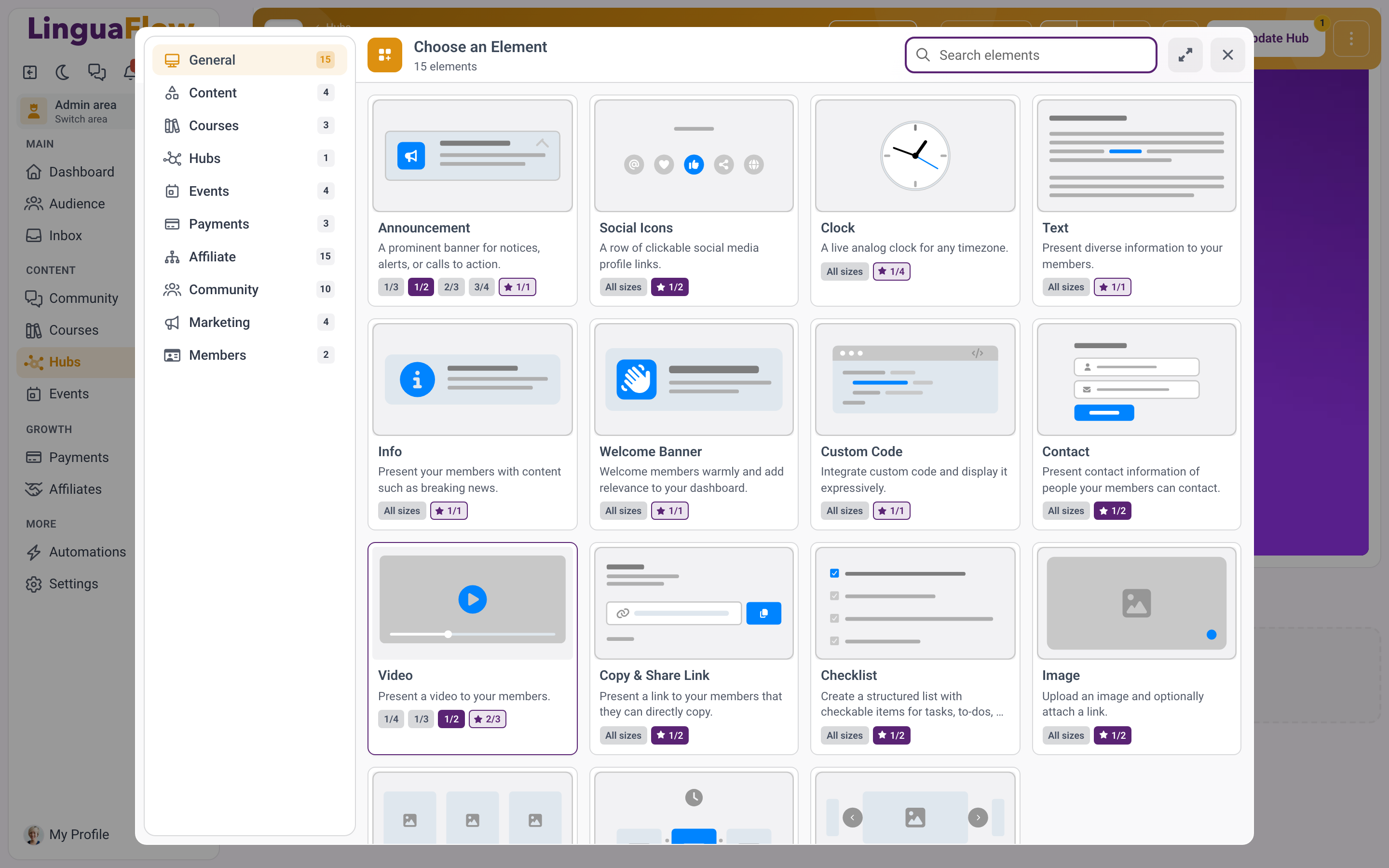Select the Clock element preview

pos(915,156)
